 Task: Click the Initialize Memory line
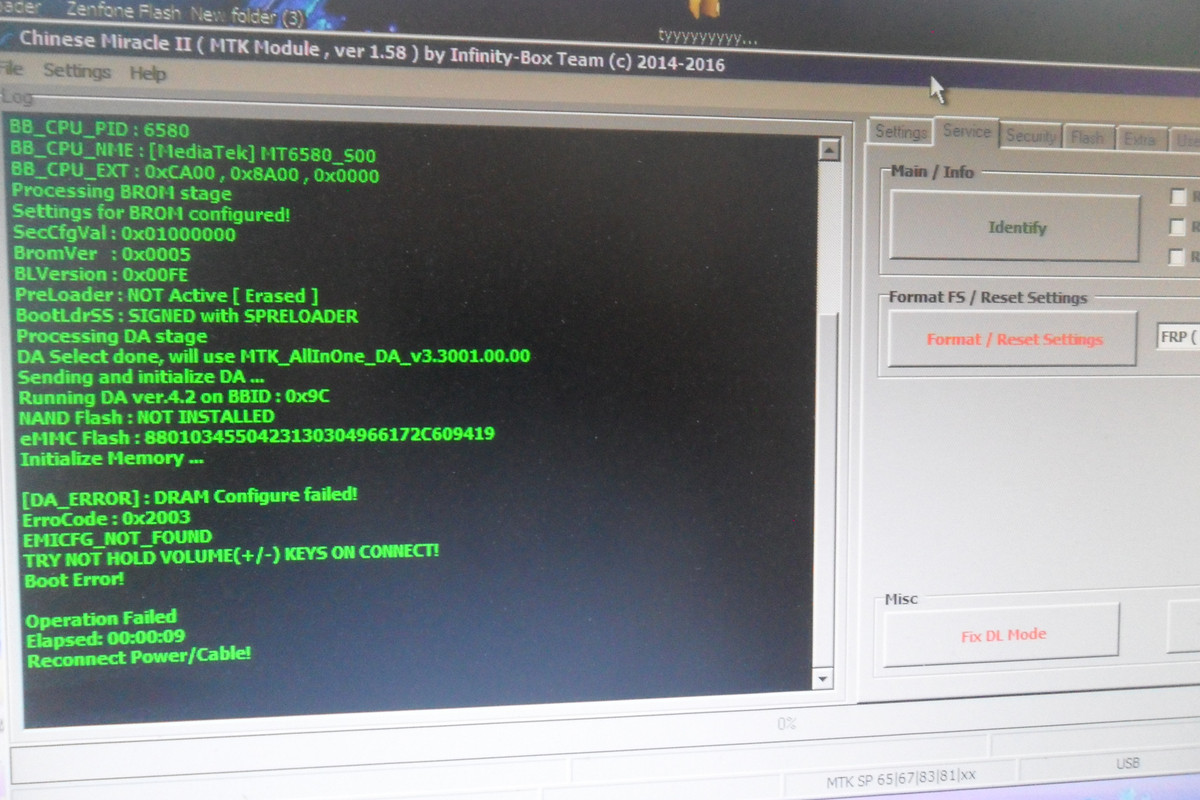[111, 459]
